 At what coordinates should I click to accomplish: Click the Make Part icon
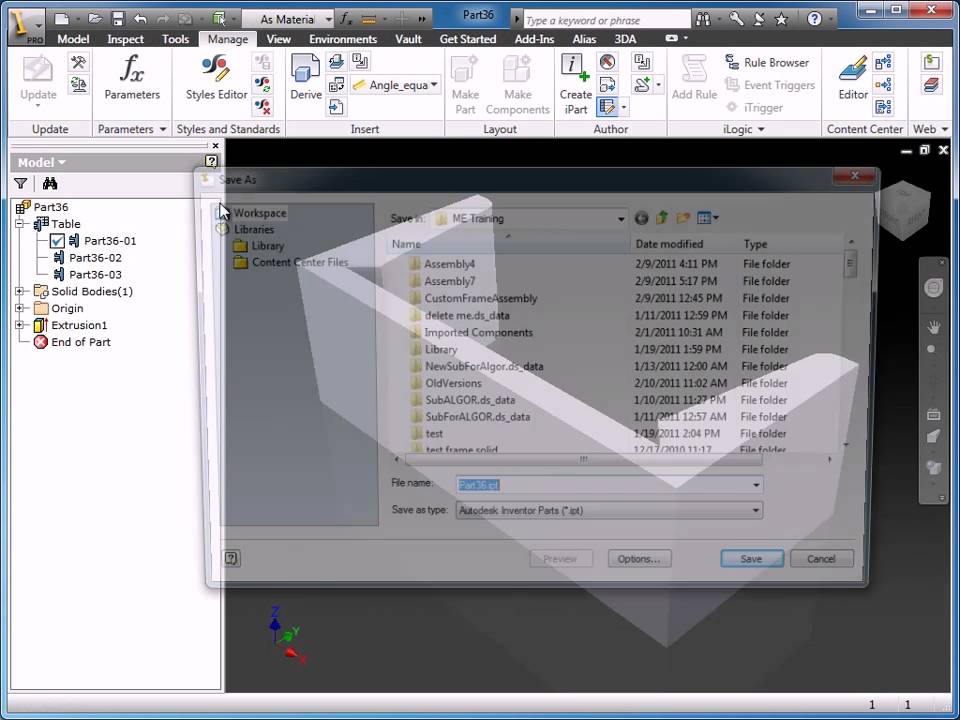click(465, 84)
